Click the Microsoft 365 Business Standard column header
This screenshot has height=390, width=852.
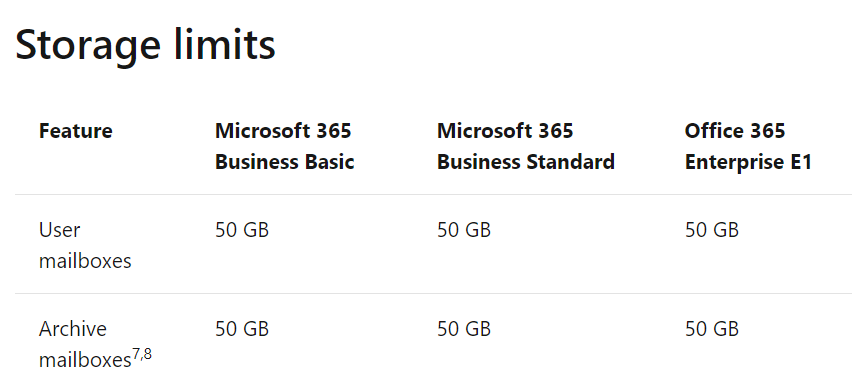(525, 146)
